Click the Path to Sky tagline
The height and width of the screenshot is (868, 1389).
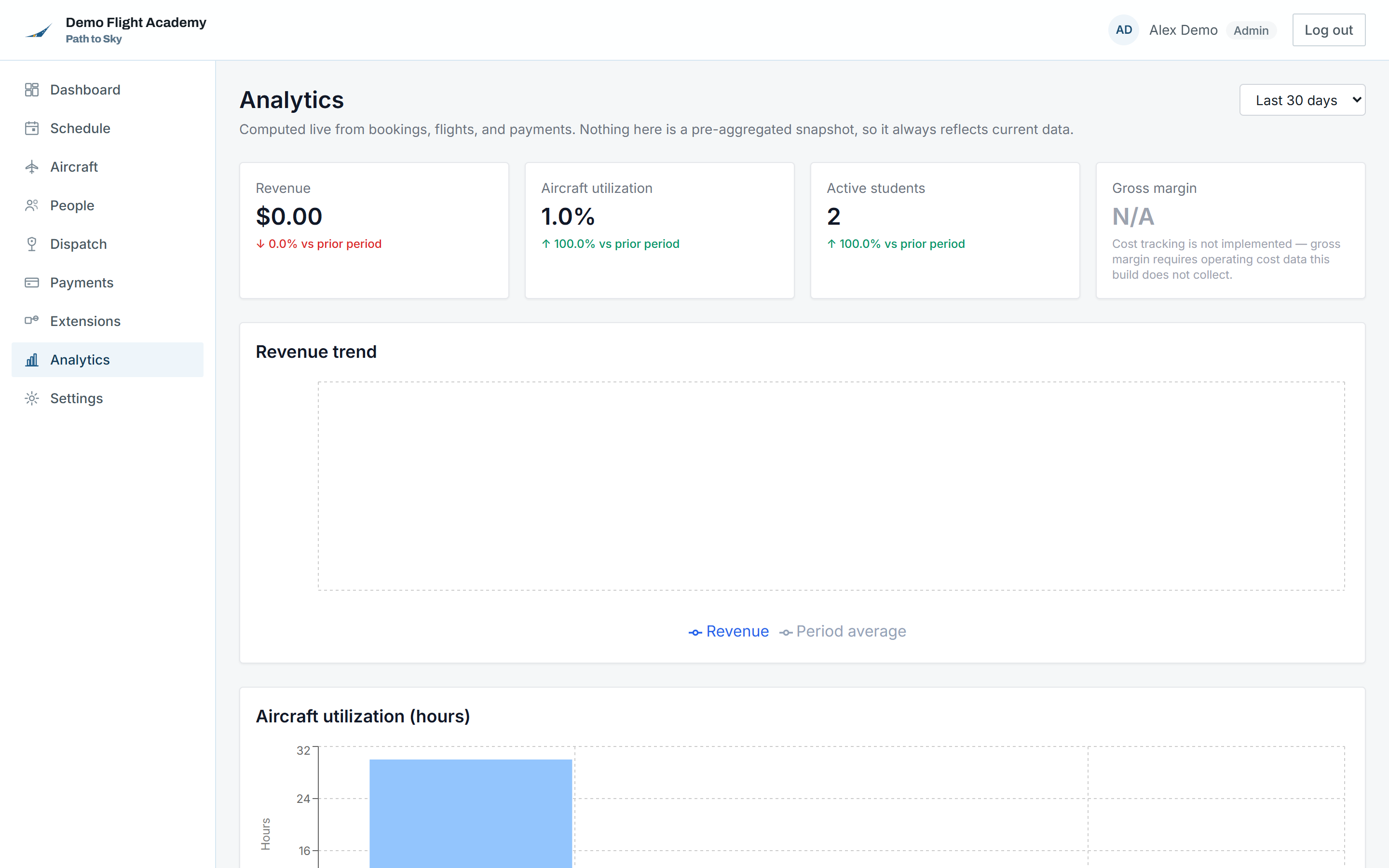(94, 39)
